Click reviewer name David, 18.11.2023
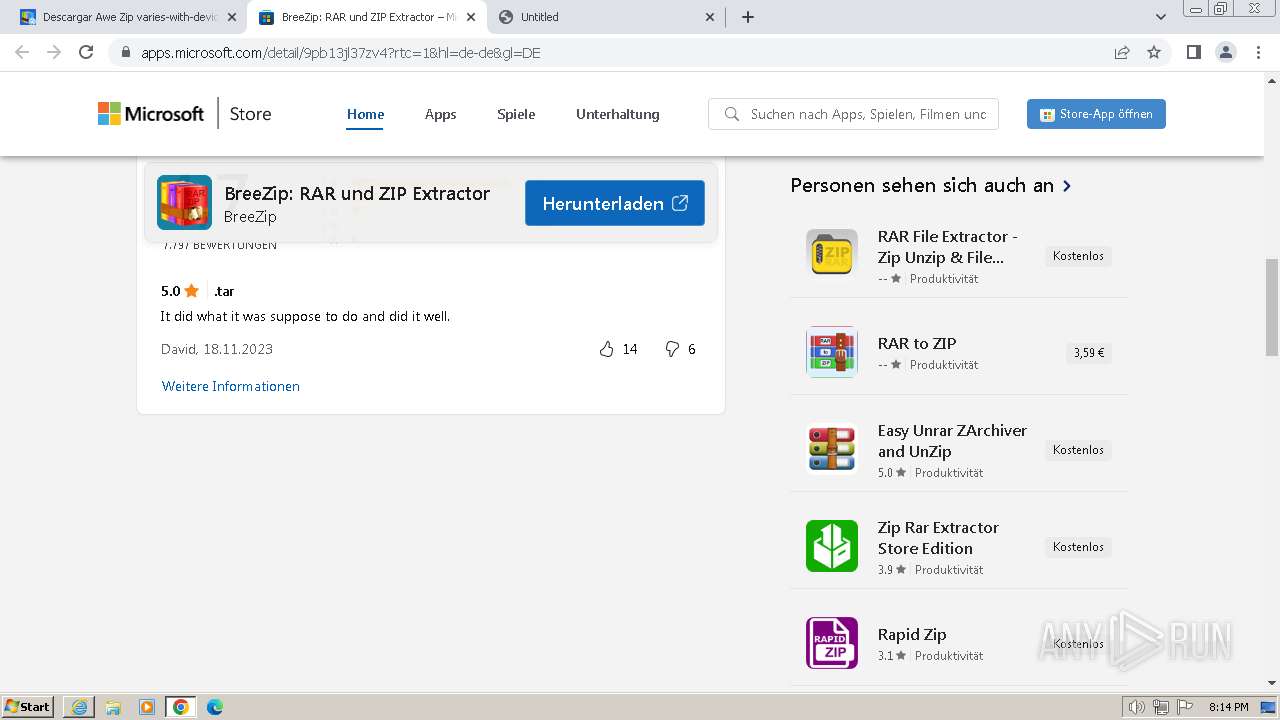The height and width of the screenshot is (720, 1280). [217, 349]
